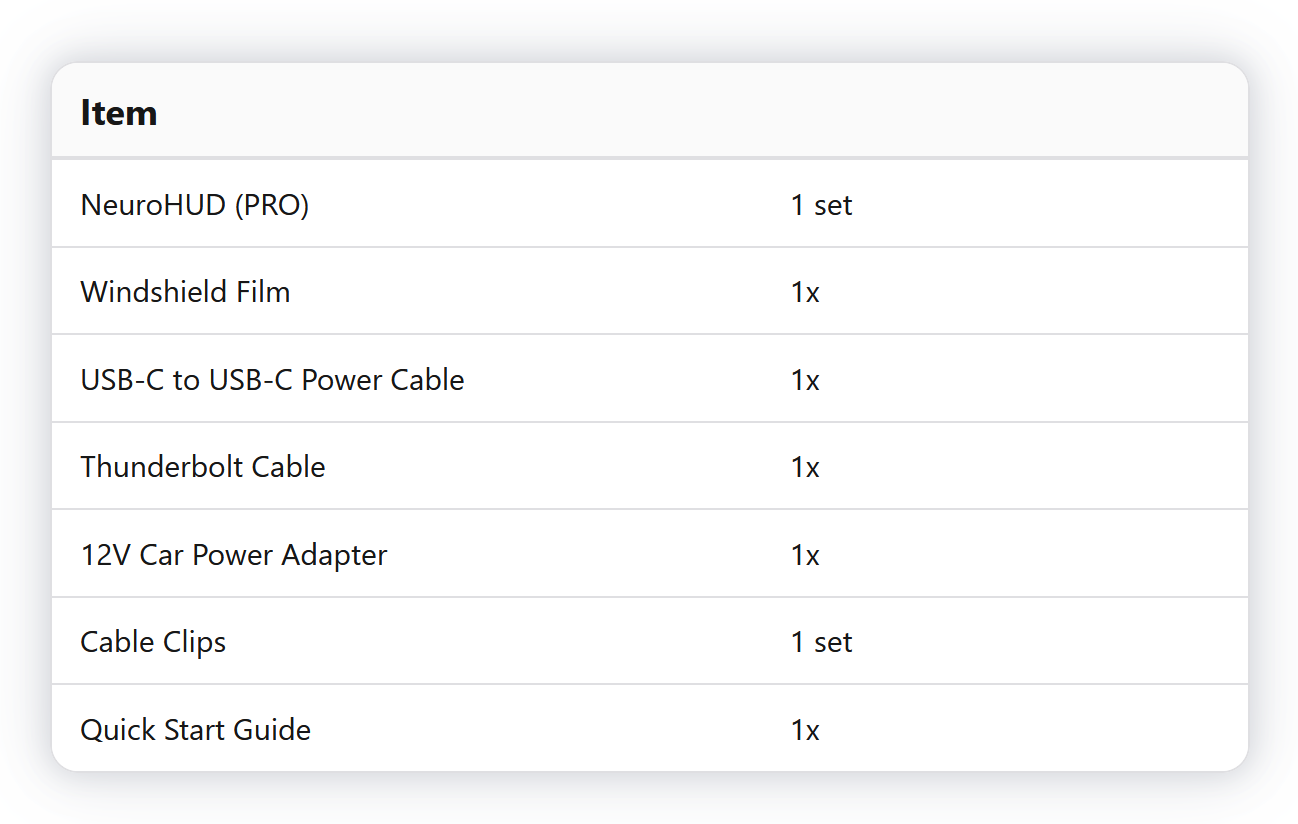Select the word "Guide" in last row
The height and width of the screenshot is (824, 1298).
(x=272, y=730)
